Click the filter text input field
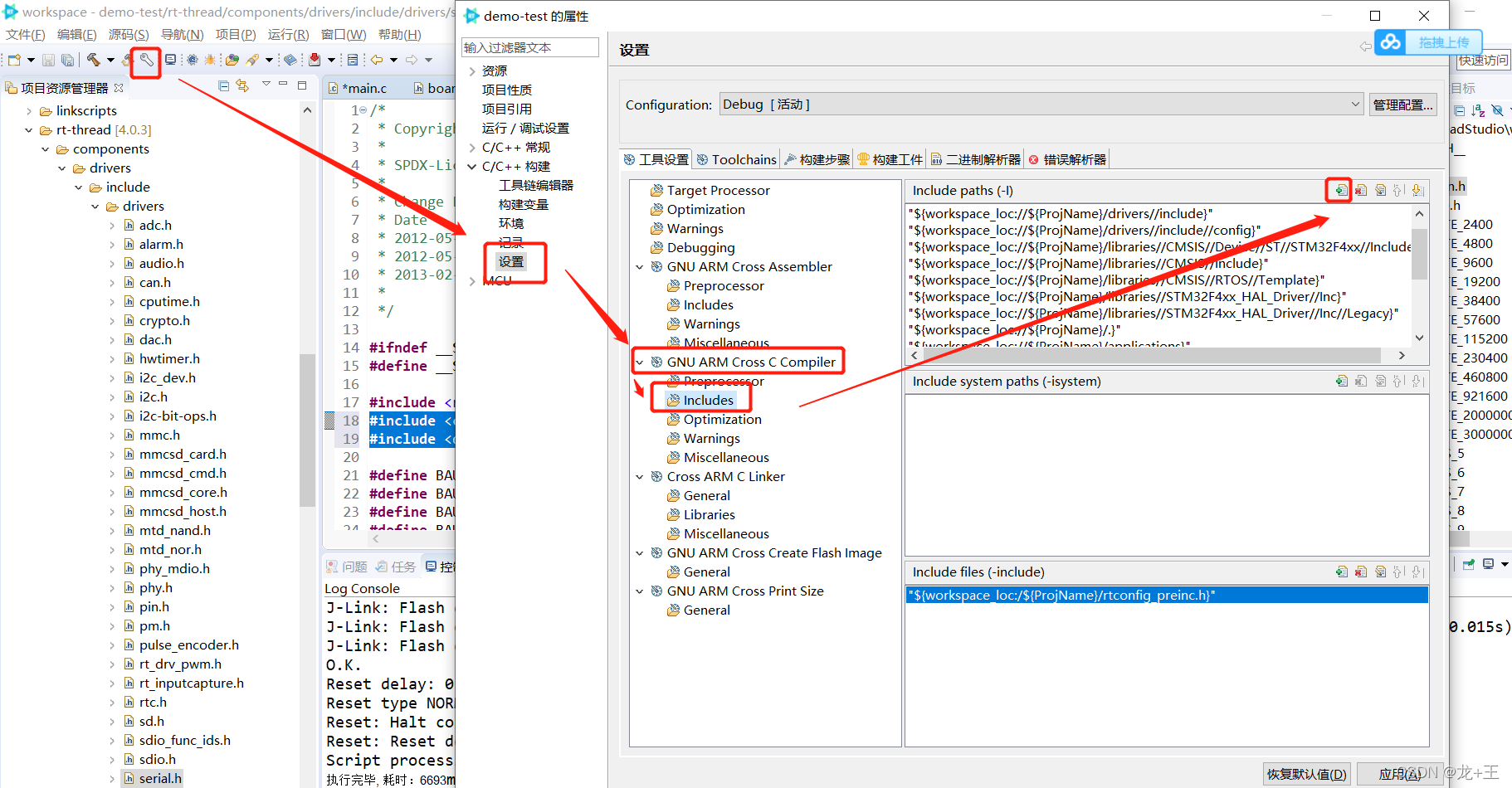 click(x=530, y=47)
